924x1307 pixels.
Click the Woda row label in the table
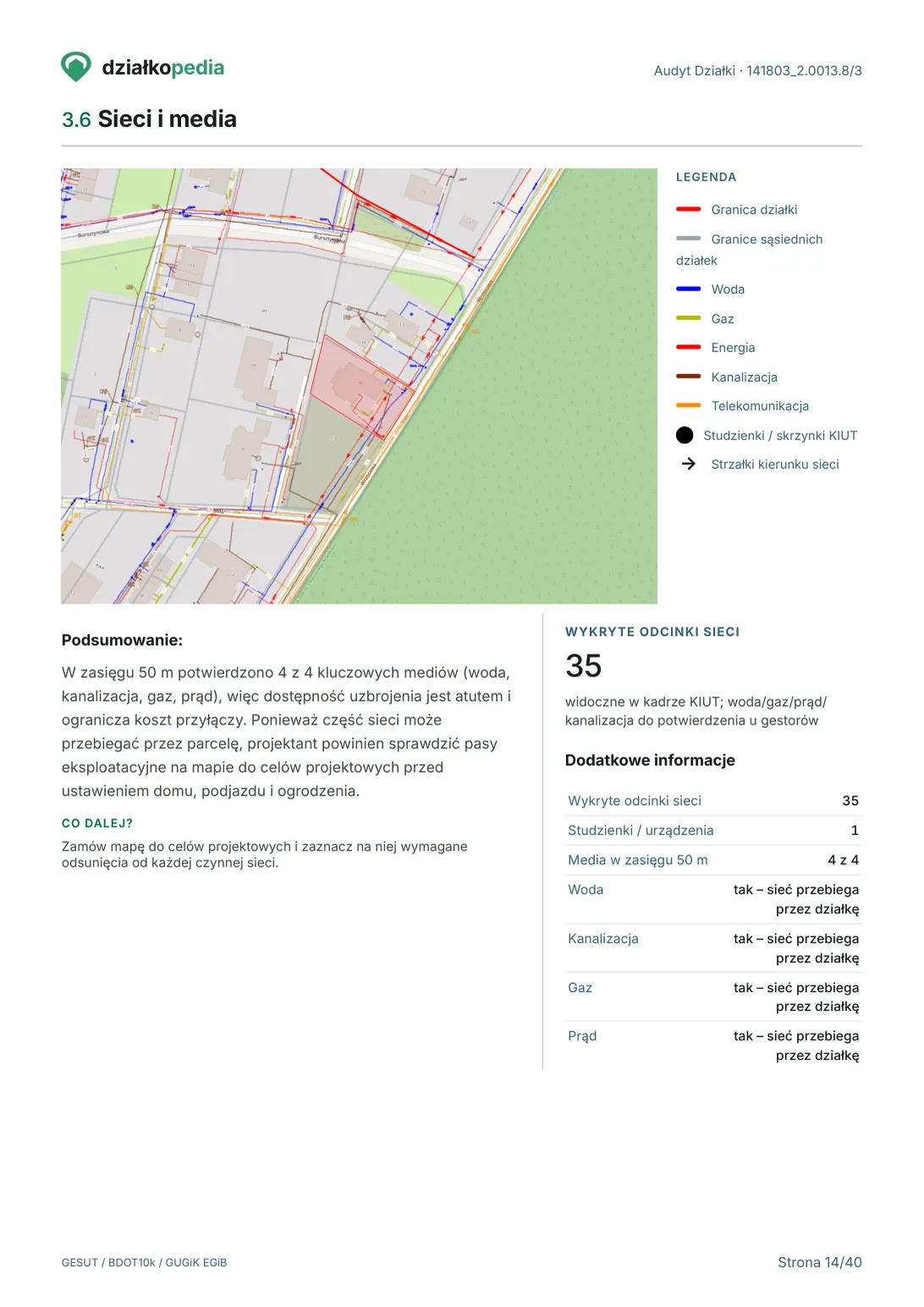click(586, 890)
